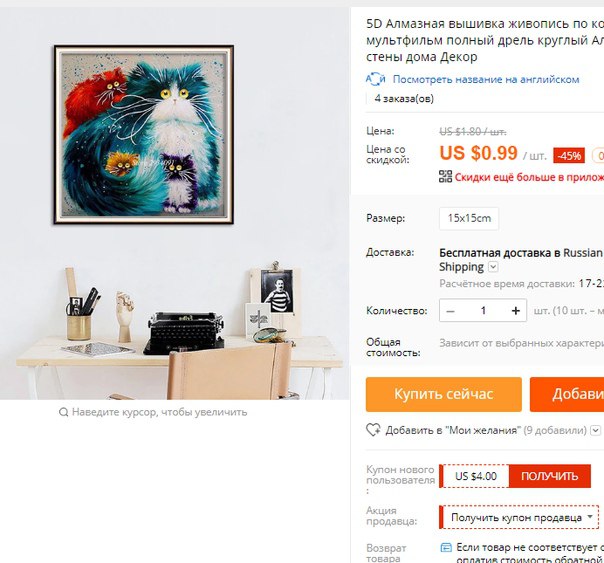Click the quantity input field
The image size is (604, 563).
coord(483,310)
